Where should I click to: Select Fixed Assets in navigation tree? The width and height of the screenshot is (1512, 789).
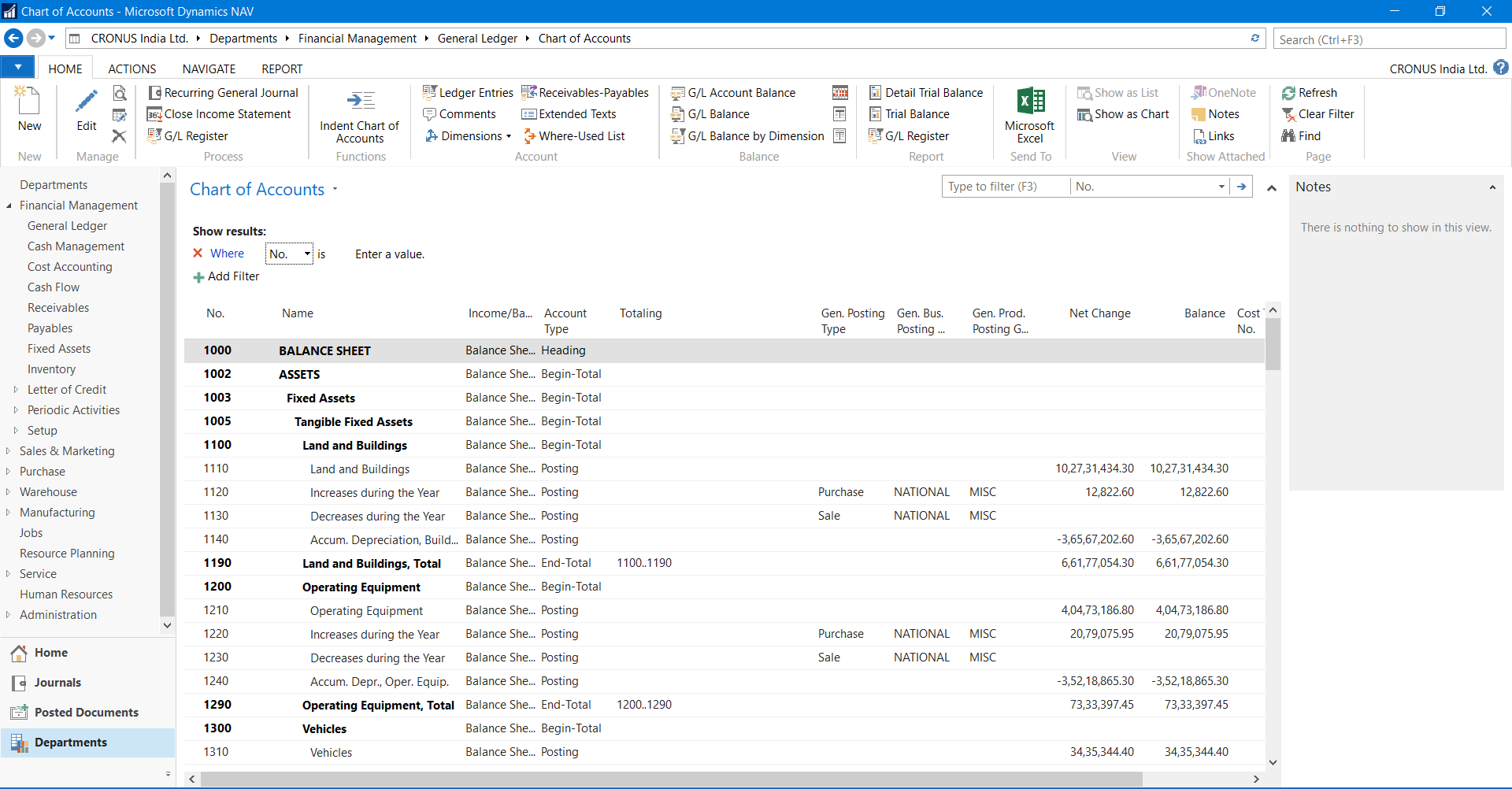pos(59,349)
